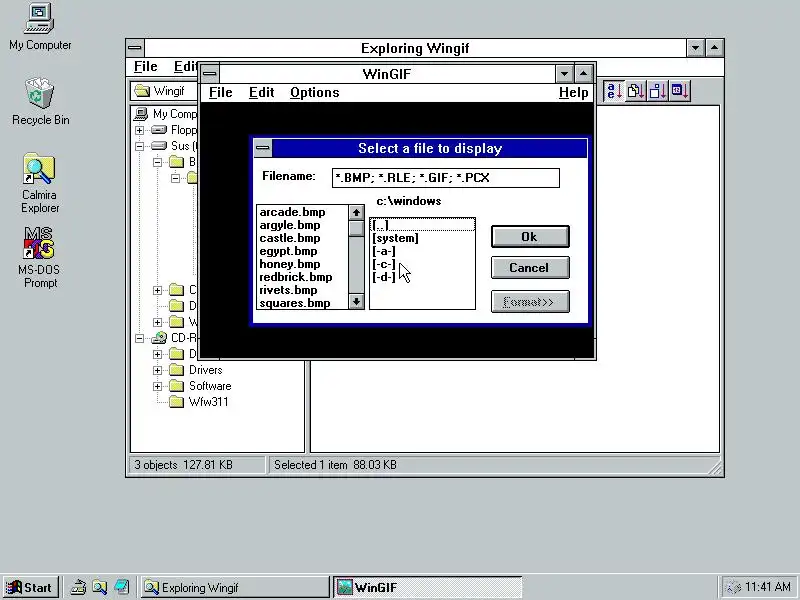The image size is (800, 600).
Task: Click the Start button
Action: click(31, 587)
